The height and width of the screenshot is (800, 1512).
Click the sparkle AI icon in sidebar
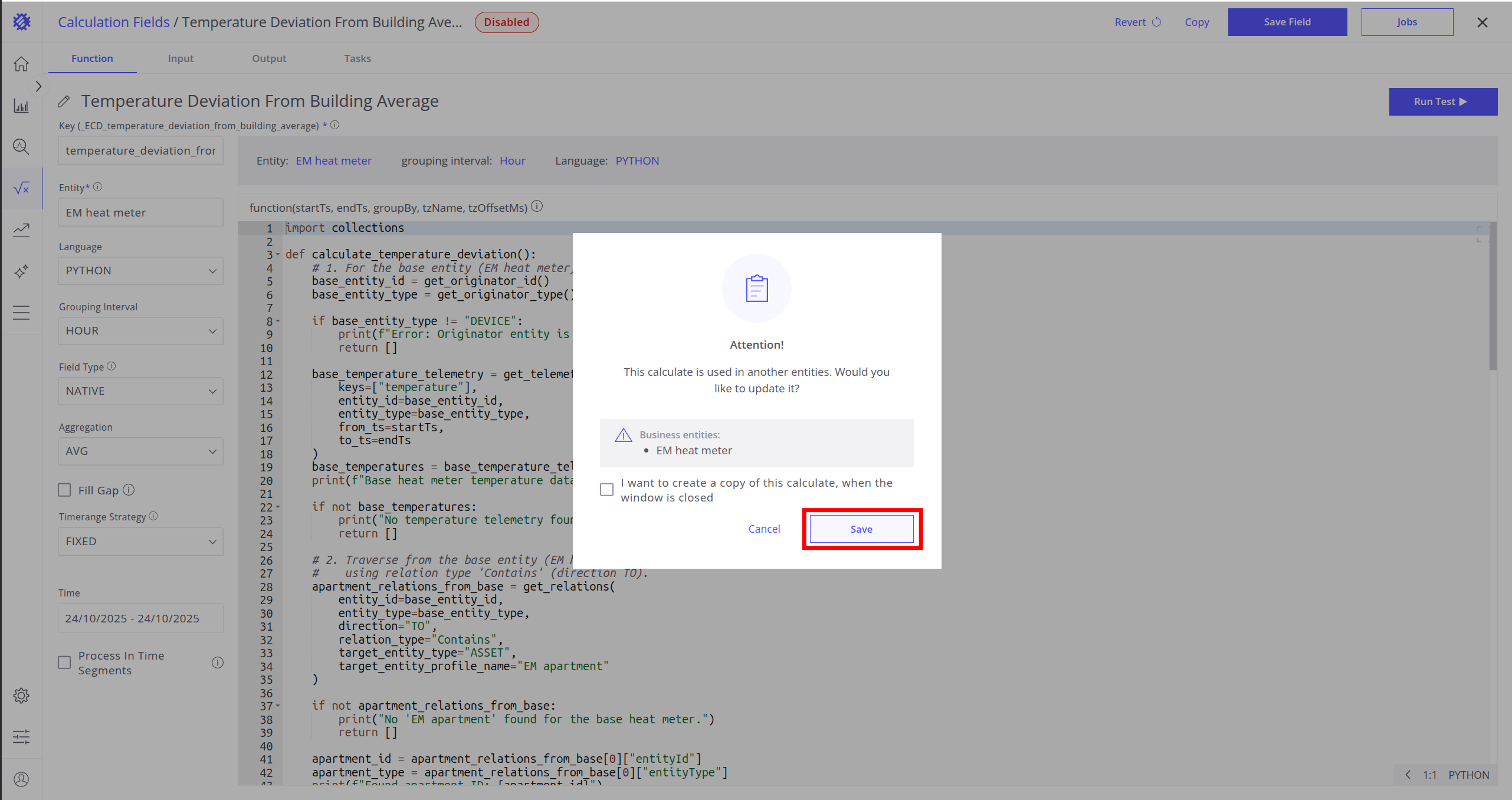[21, 271]
